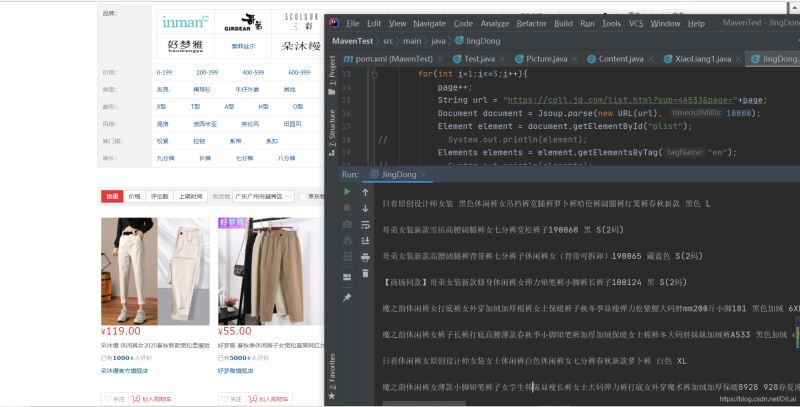Open the 朵沐缦官方旗舰店 shop link
Image resolution: width=800 pixels, height=407 pixels.
(124, 371)
